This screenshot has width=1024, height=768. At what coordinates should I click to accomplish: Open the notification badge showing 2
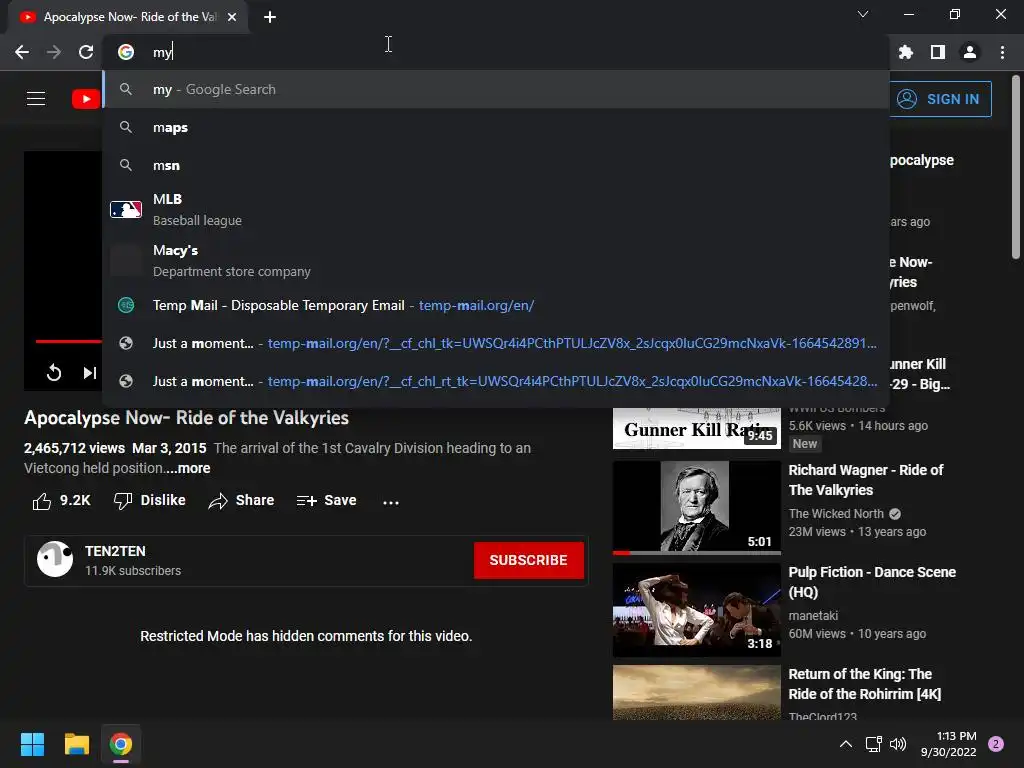pyautogui.click(x=996, y=744)
